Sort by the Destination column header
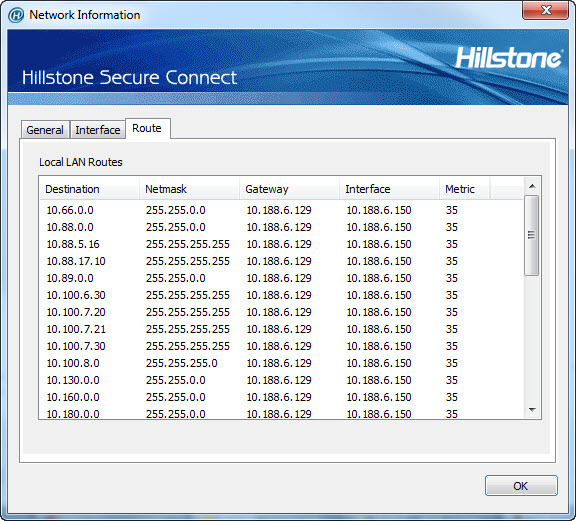The width and height of the screenshot is (576, 521). tap(89, 189)
